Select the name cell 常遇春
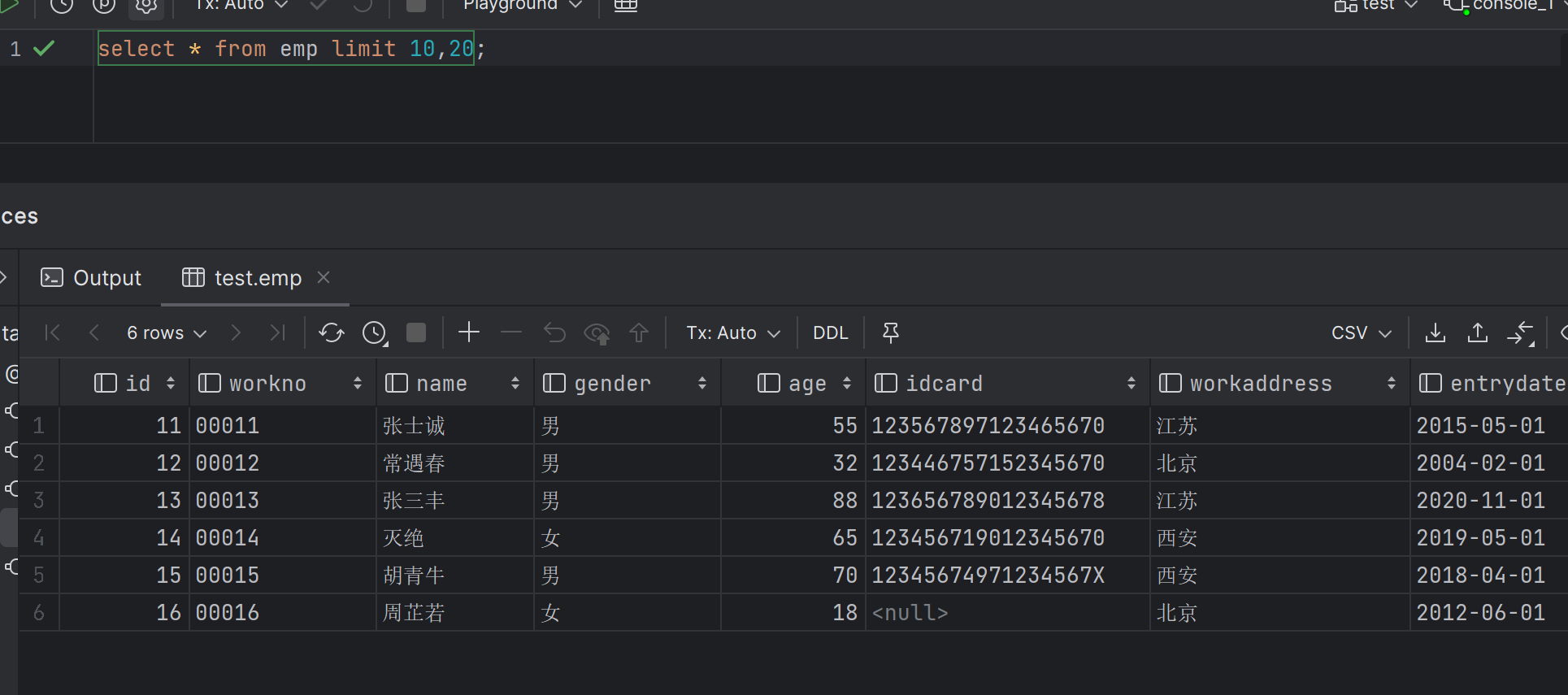The image size is (1568, 695). click(x=455, y=463)
